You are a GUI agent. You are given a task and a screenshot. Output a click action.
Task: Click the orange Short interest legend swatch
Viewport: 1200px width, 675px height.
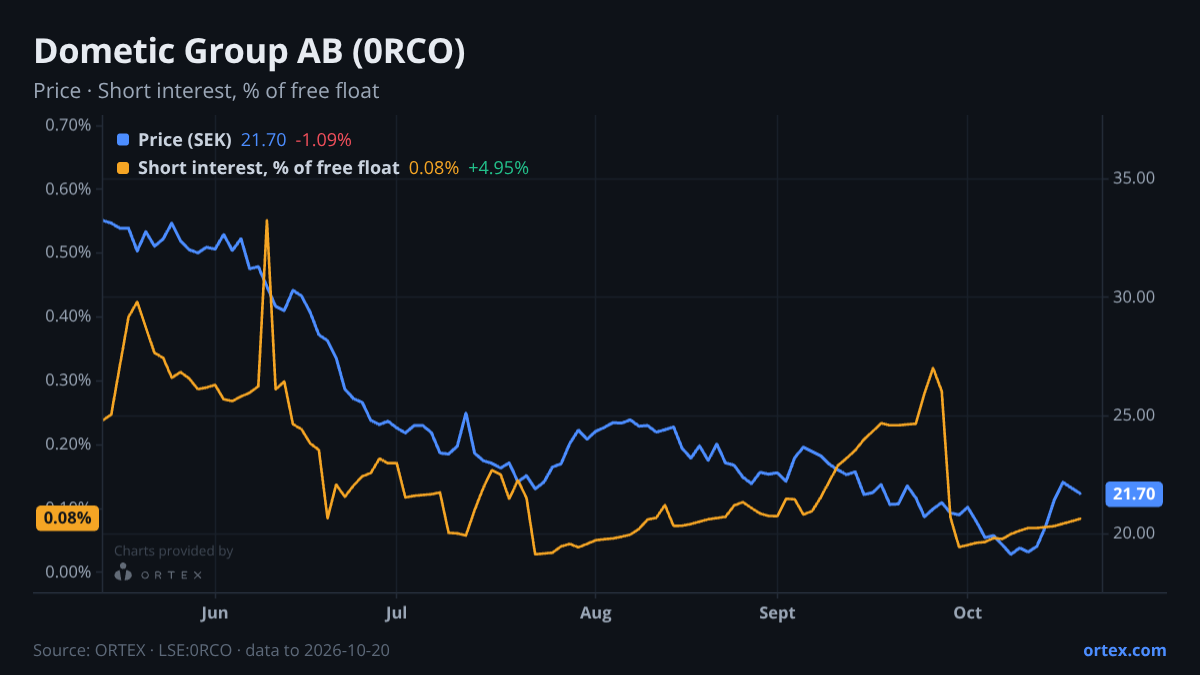(x=123, y=168)
